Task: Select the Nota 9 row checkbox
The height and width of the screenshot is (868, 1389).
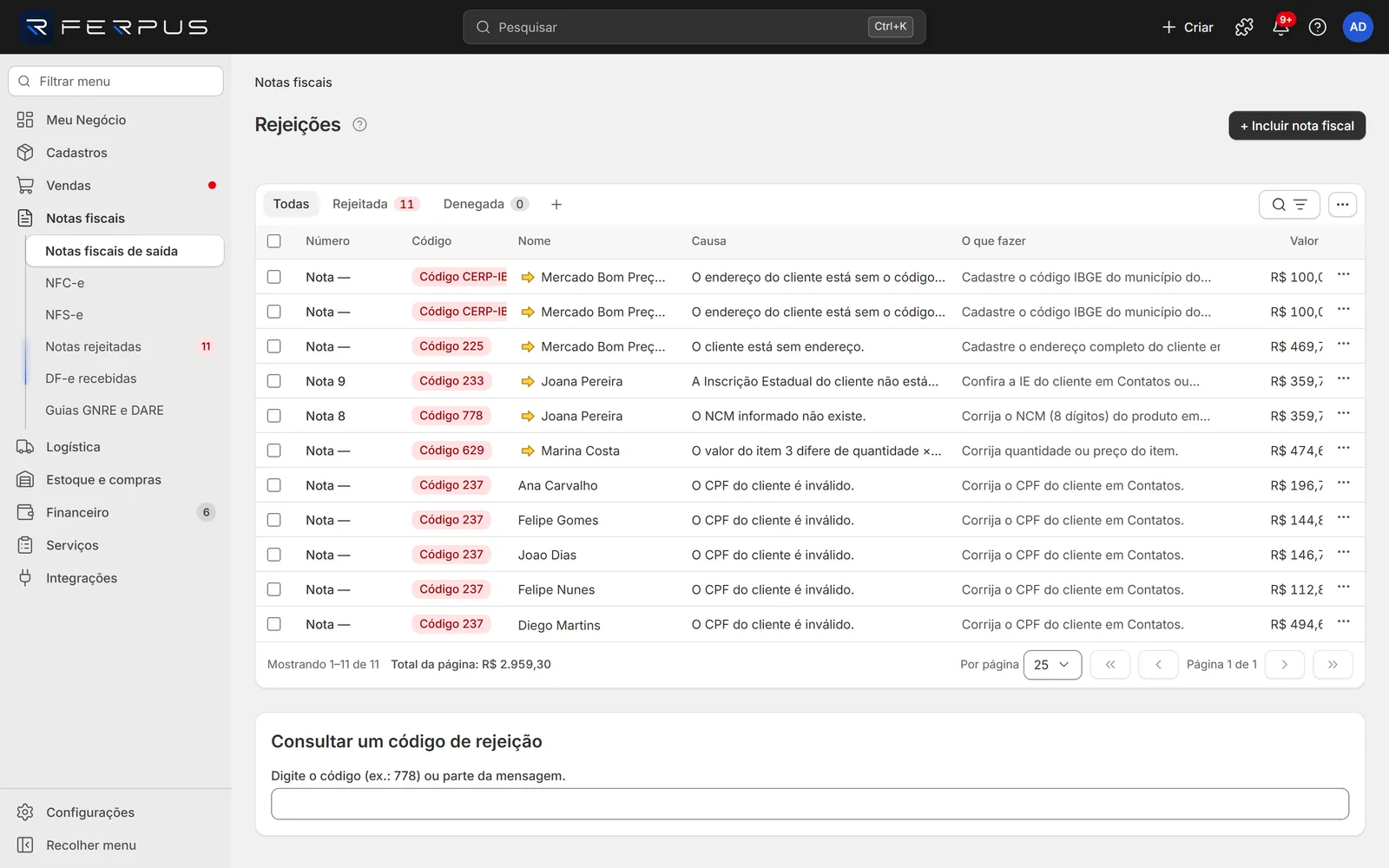Action: click(274, 381)
